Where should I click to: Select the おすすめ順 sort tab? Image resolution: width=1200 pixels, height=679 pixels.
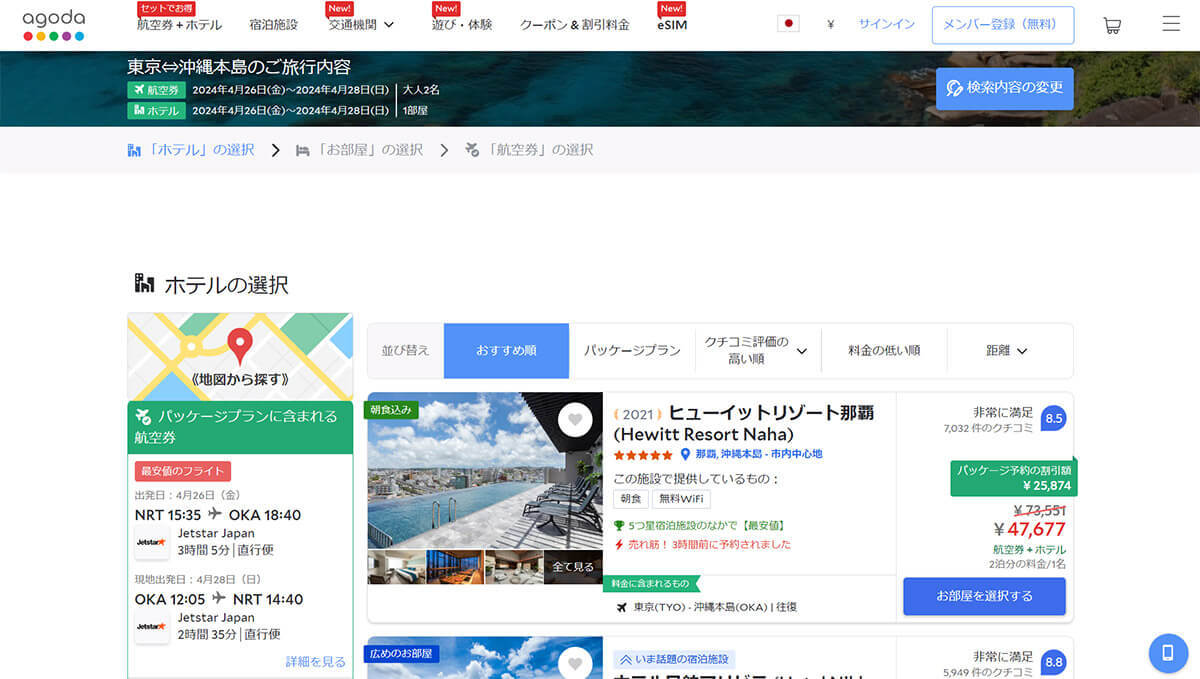coord(506,351)
